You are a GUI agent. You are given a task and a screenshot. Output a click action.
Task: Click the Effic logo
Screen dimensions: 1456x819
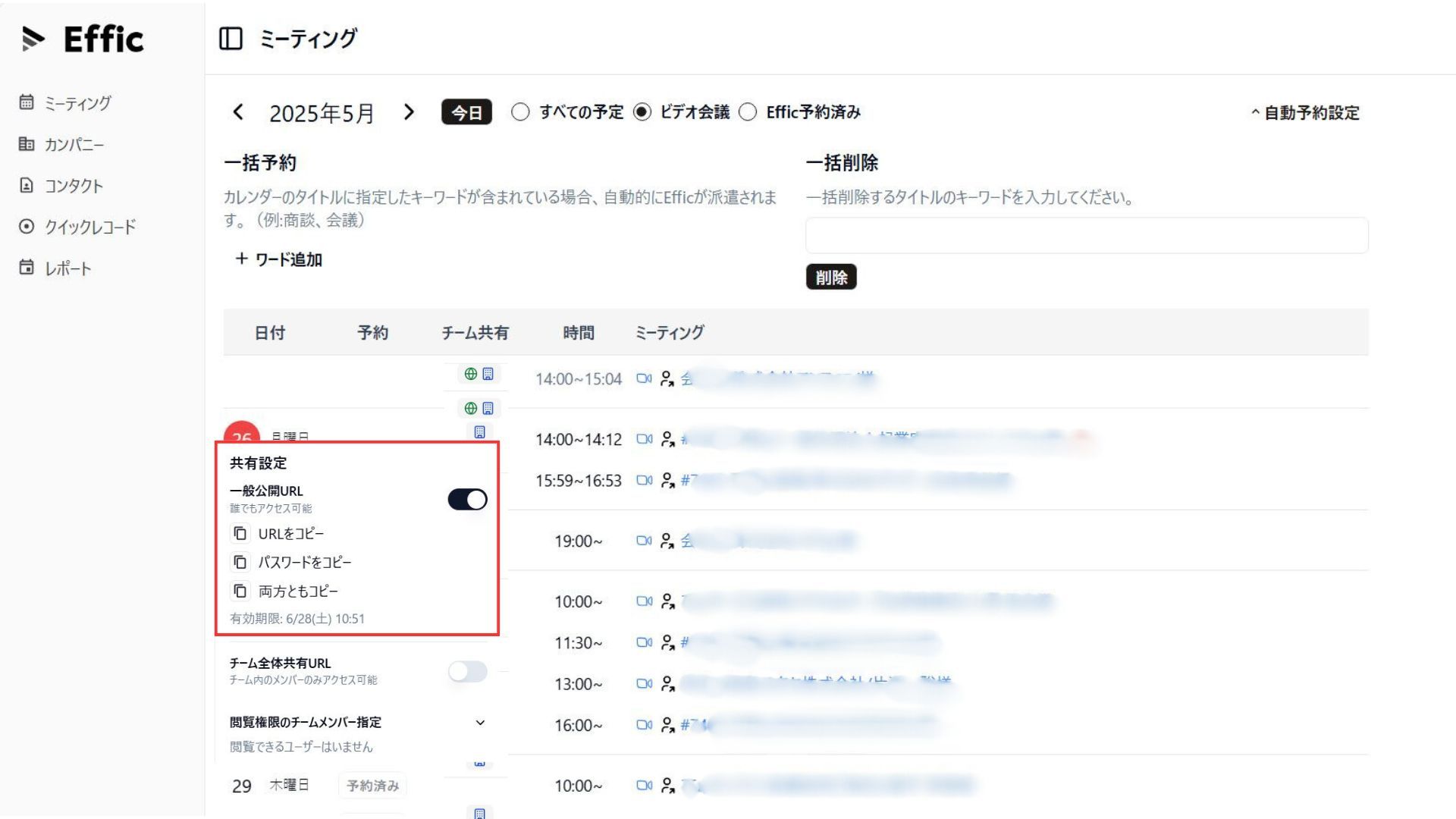[x=83, y=39]
